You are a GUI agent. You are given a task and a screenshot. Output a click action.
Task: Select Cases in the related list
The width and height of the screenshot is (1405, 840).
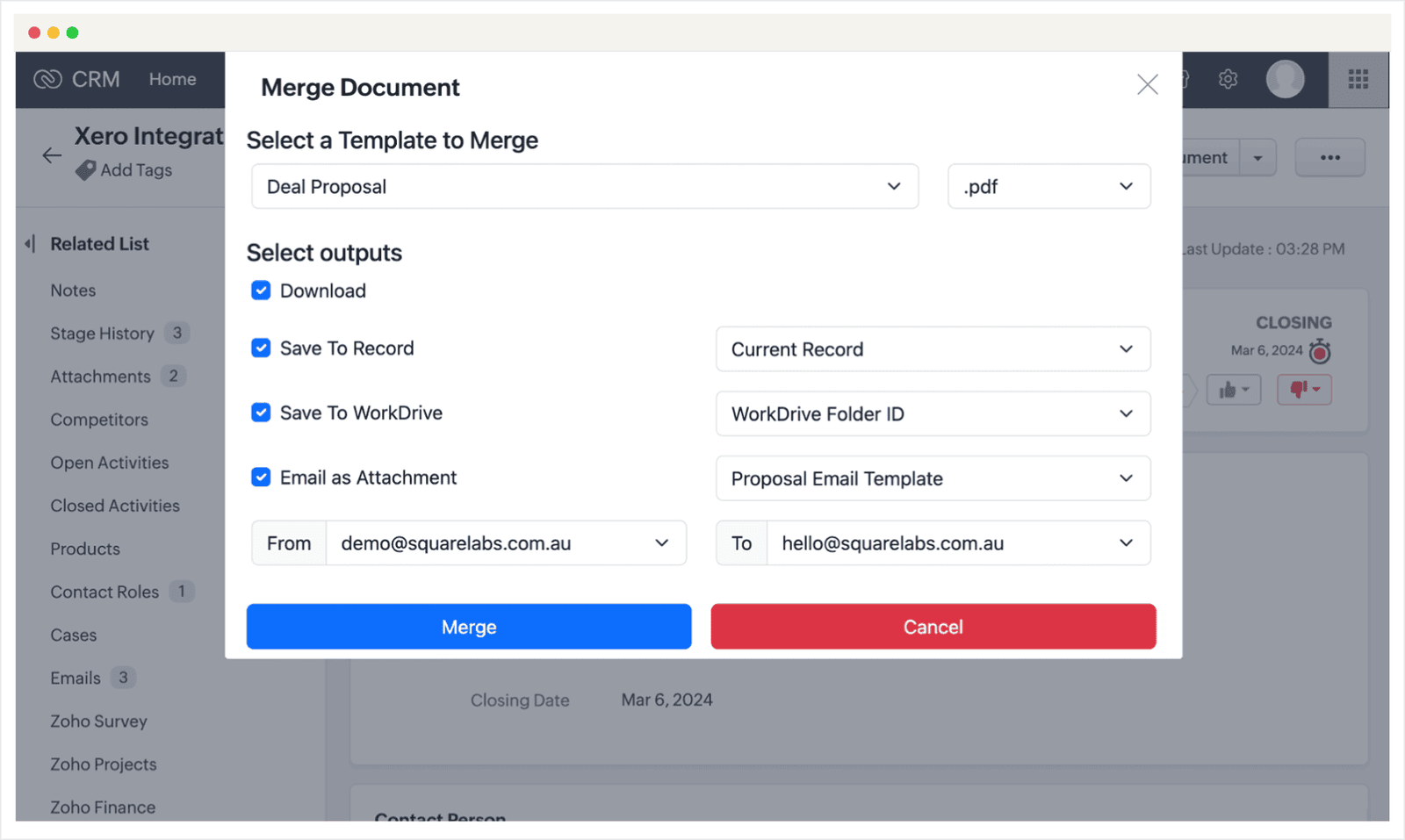click(74, 635)
